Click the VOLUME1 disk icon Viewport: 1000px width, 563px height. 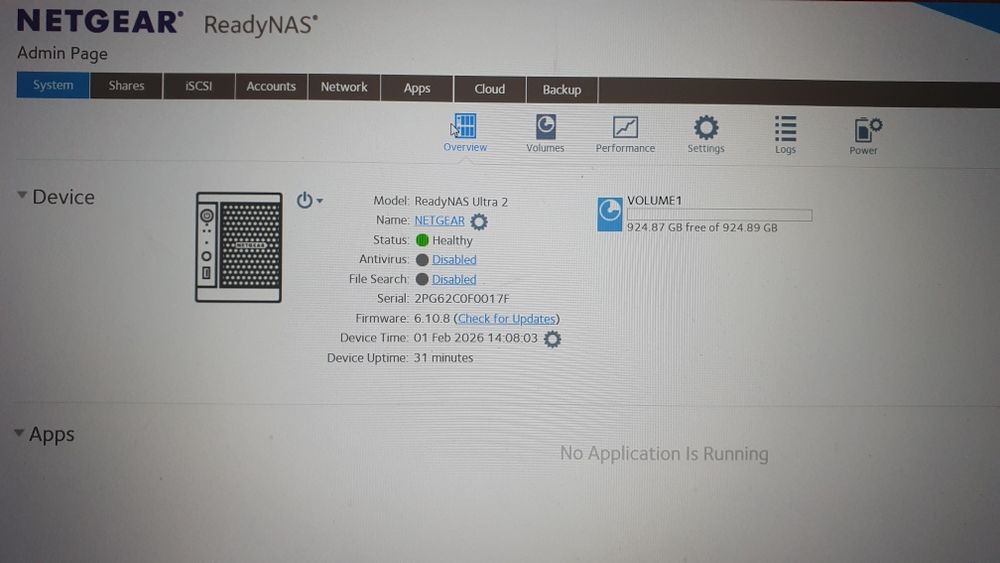[x=609, y=214]
